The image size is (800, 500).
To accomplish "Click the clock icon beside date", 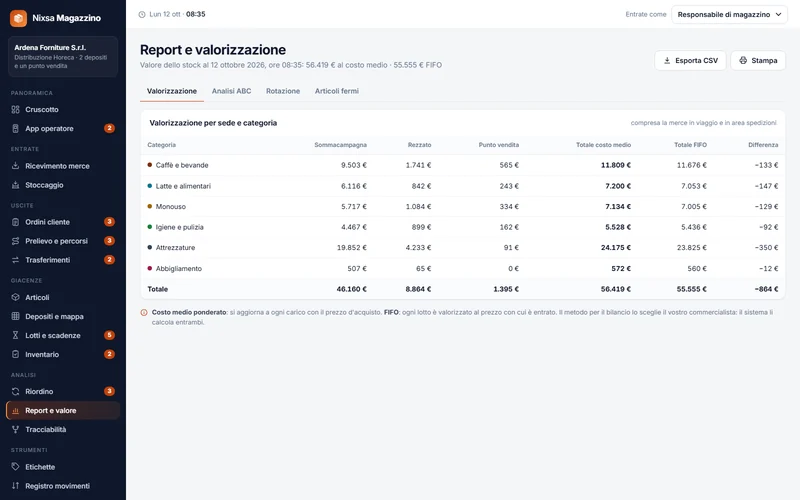I will [142, 14].
